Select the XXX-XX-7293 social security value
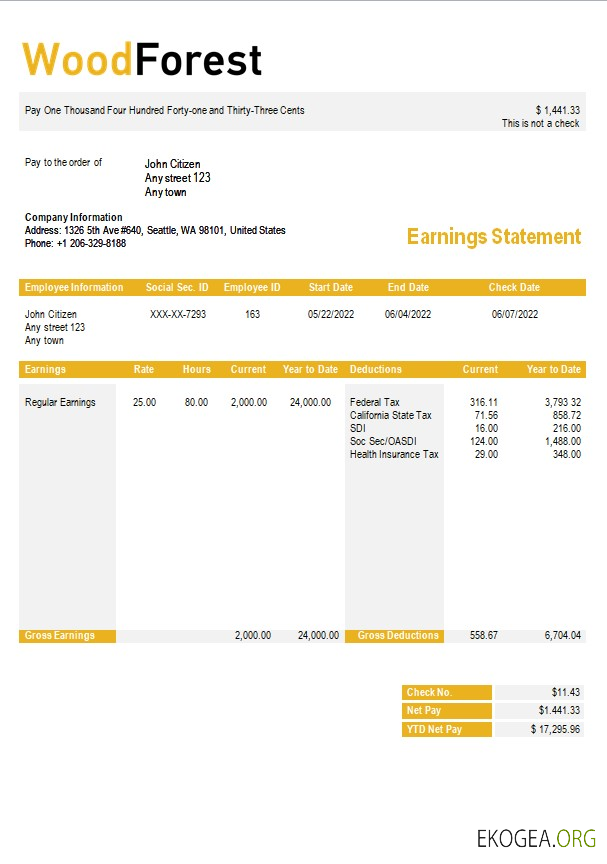 pos(178,314)
